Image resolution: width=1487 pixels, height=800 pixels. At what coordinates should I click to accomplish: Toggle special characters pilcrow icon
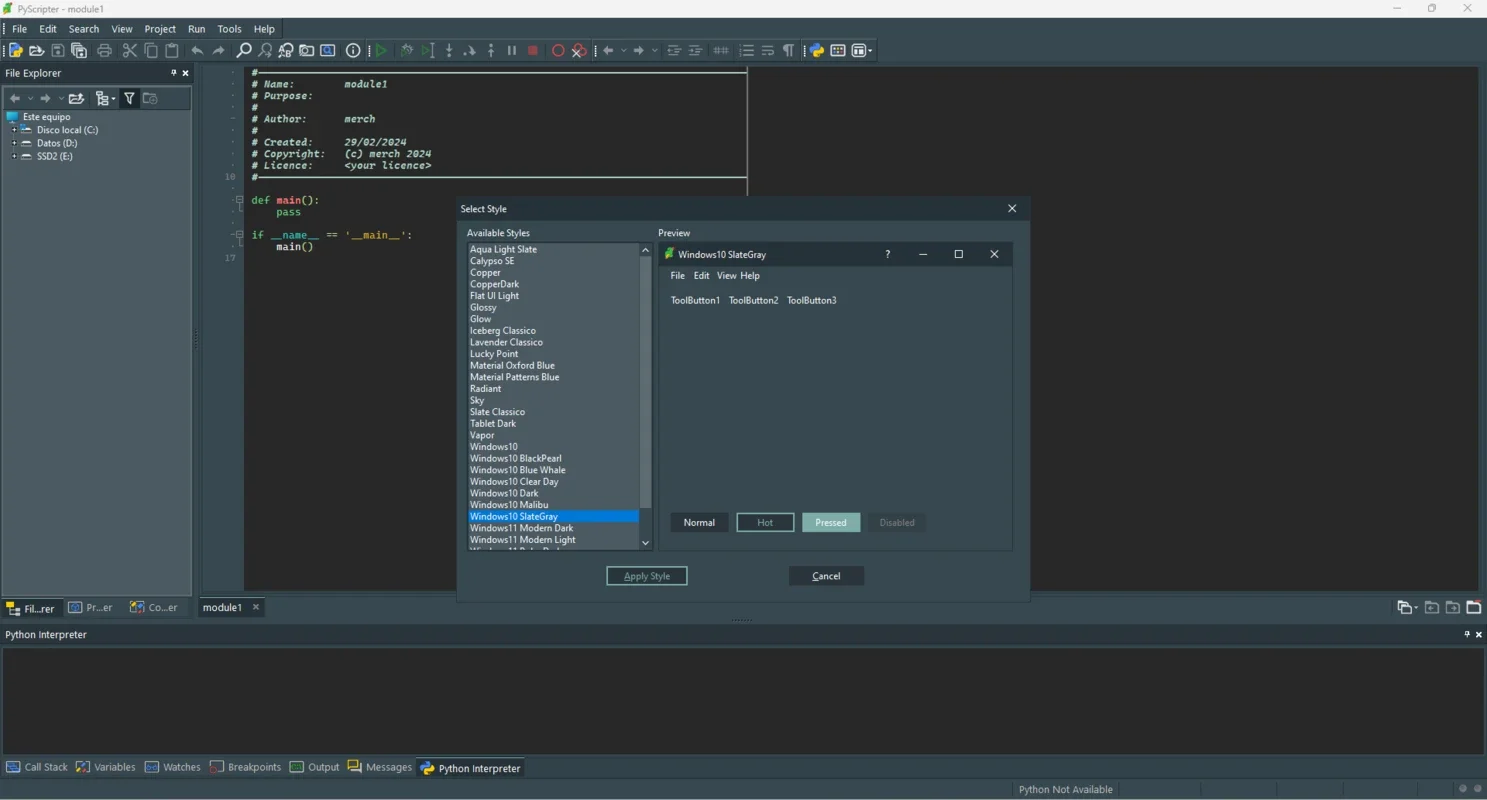pyautogui.click(x=788, y=51)
